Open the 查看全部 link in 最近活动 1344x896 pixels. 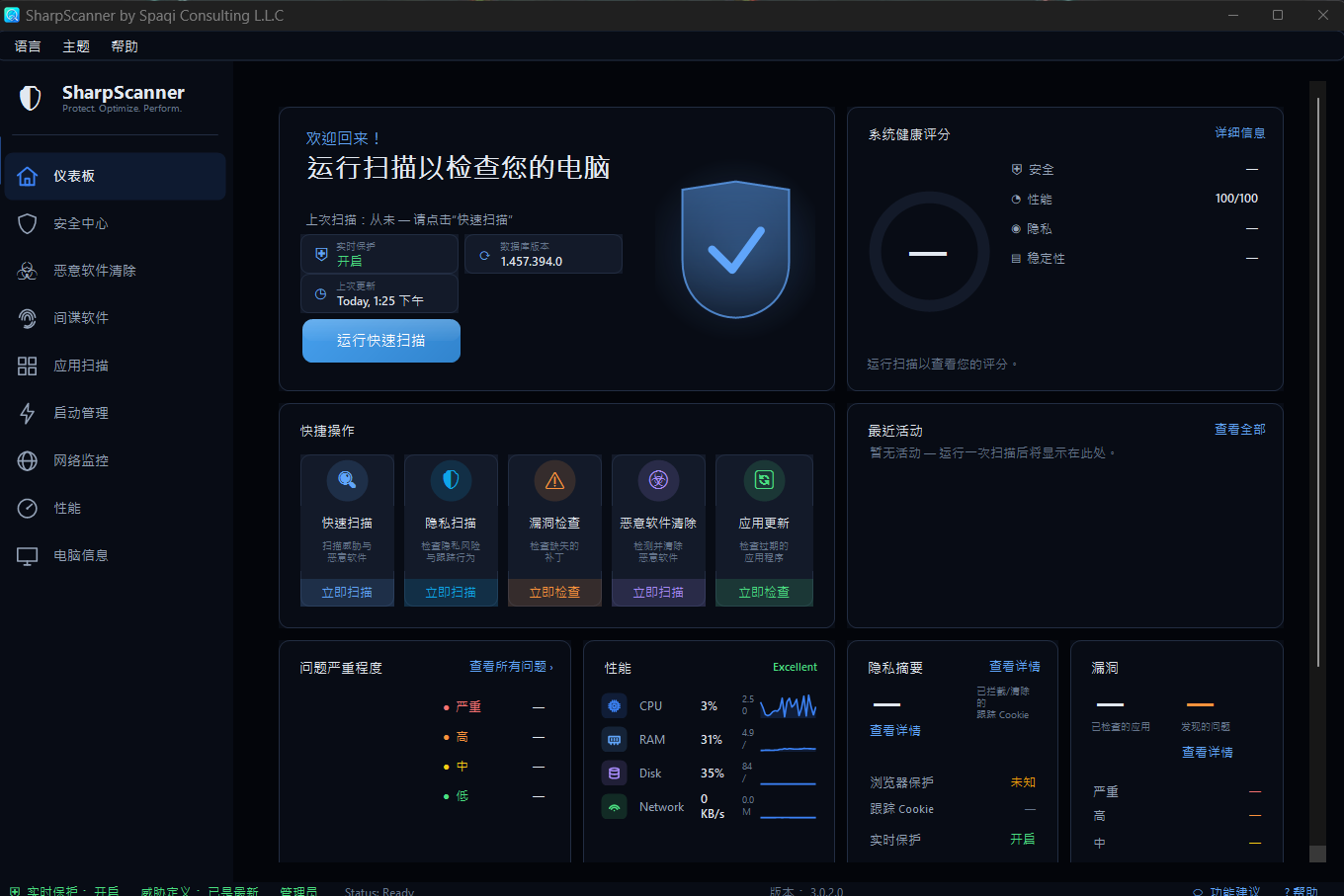pyautogui.click(x=1240, y=429)
